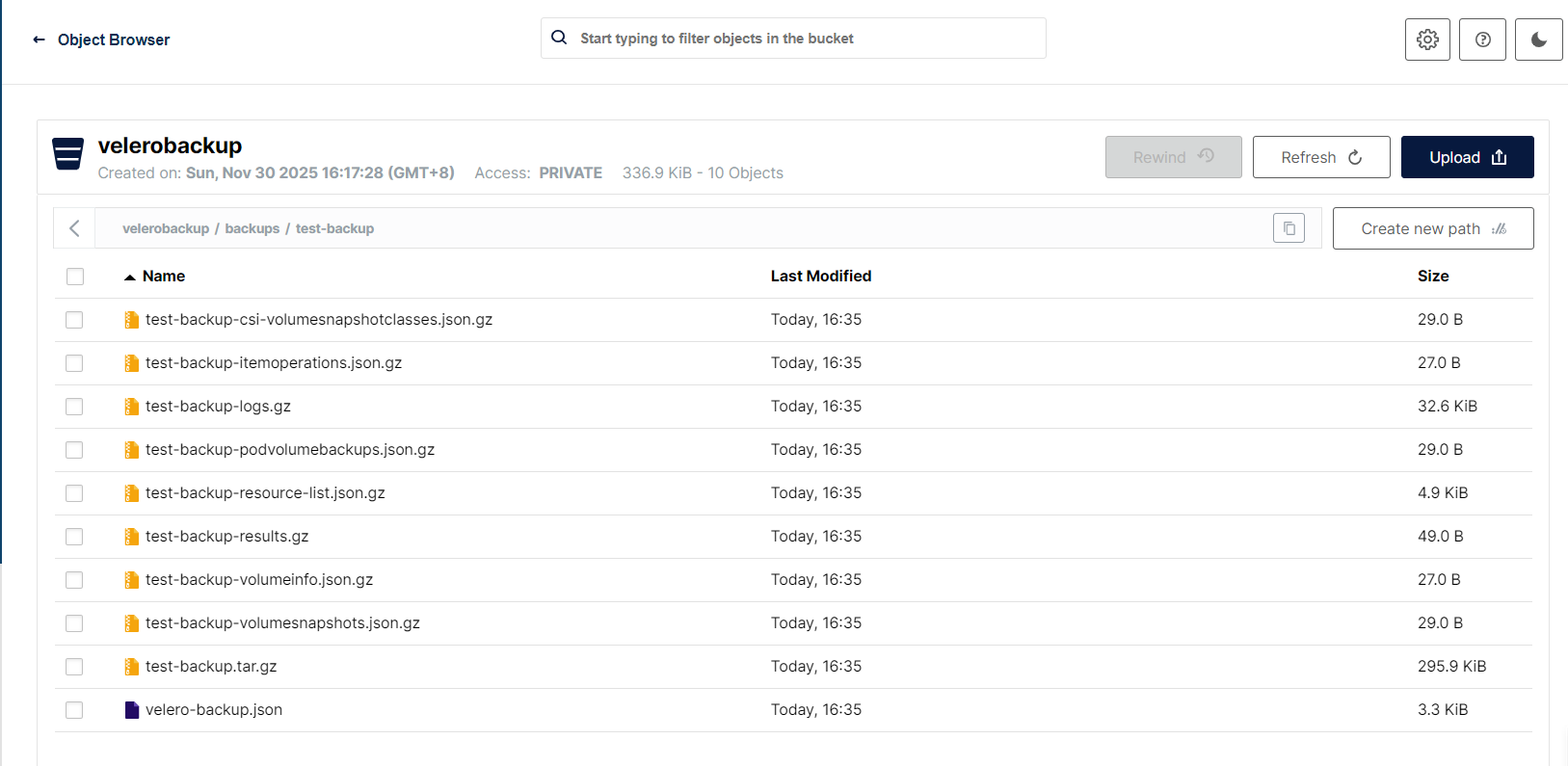Navigate to backups breadcrumb

click(252, 228)
